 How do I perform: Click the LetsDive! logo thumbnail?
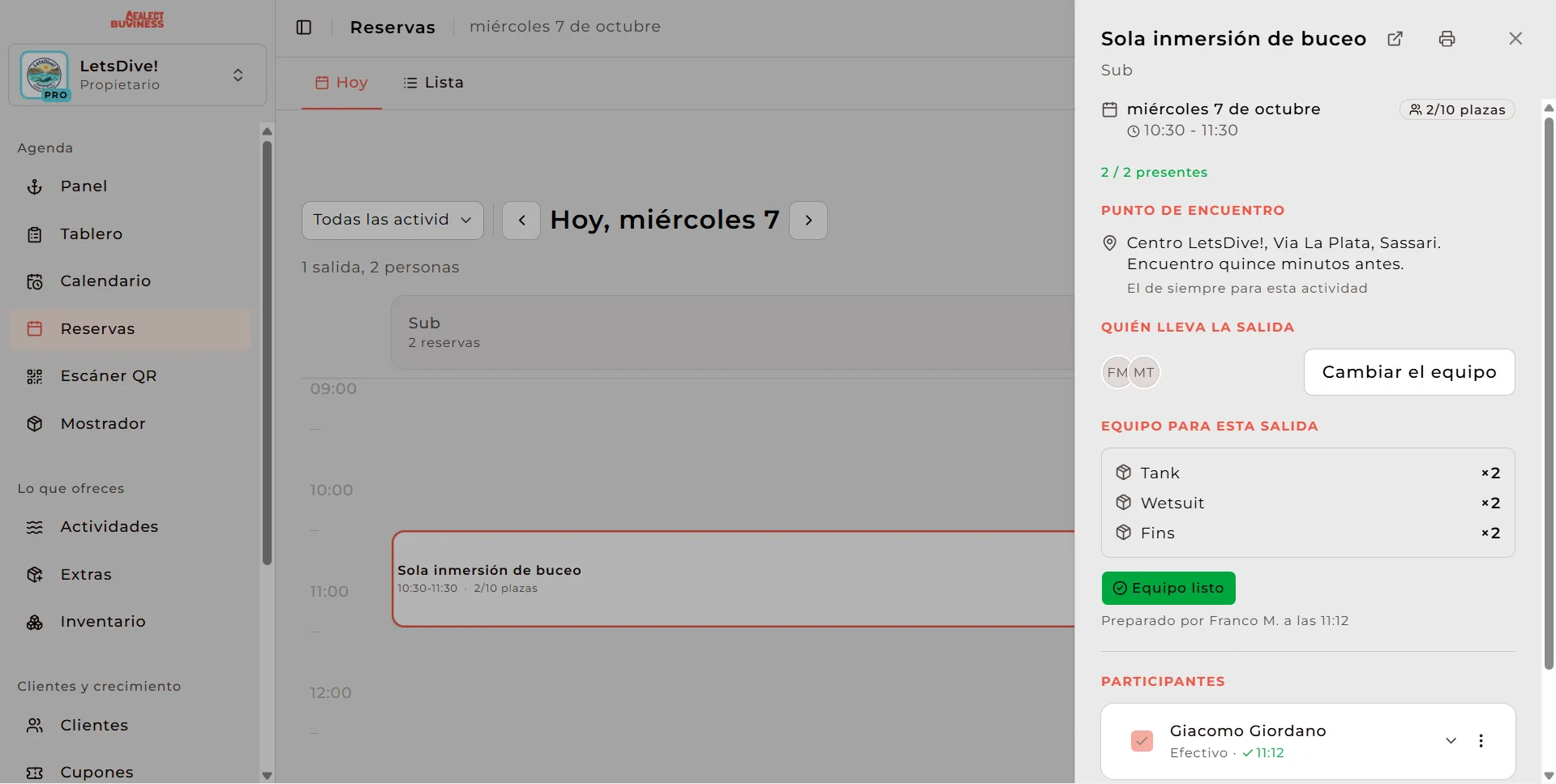click(45, 75)
